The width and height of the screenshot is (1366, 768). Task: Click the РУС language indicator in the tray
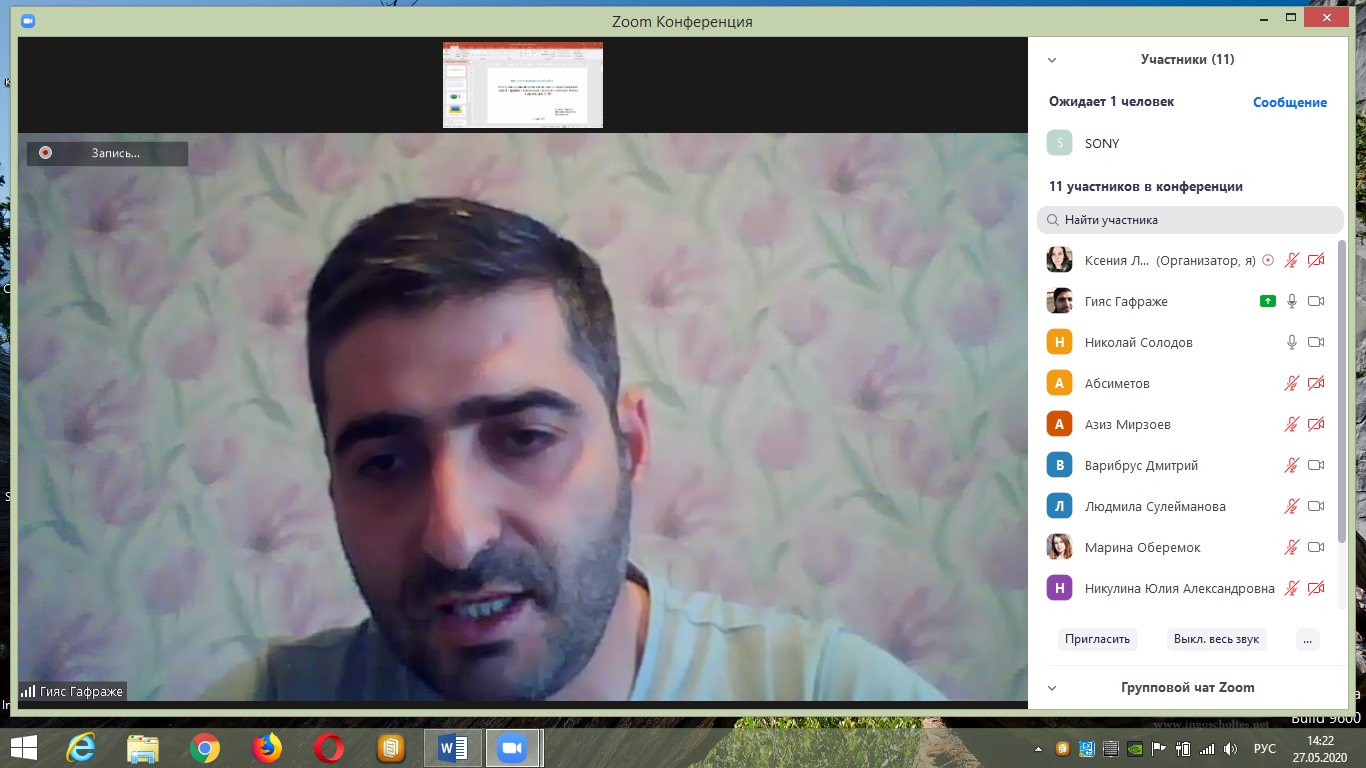pyautogui.click(x=1265, y=748)
